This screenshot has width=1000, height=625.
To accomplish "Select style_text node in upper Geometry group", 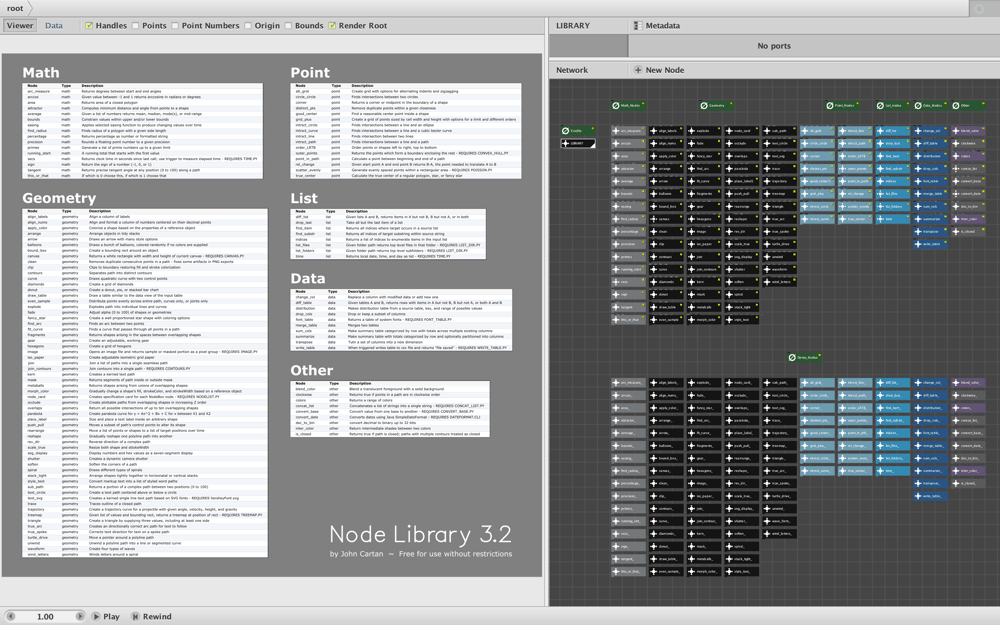I will coord(742,320).
